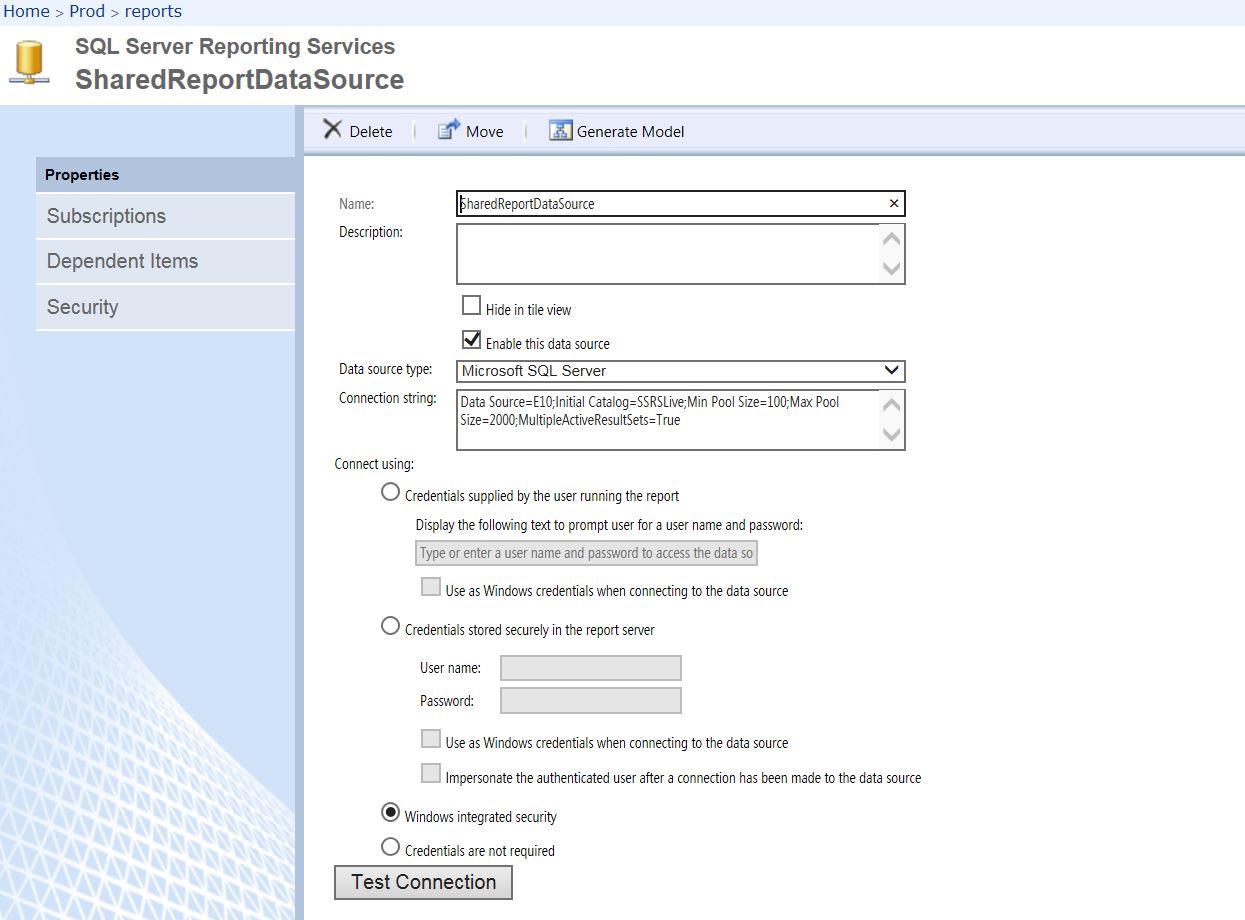Select Credentials supplied by the user option
The height and width of the screenshot is (920, 1245).
(391, 492)
